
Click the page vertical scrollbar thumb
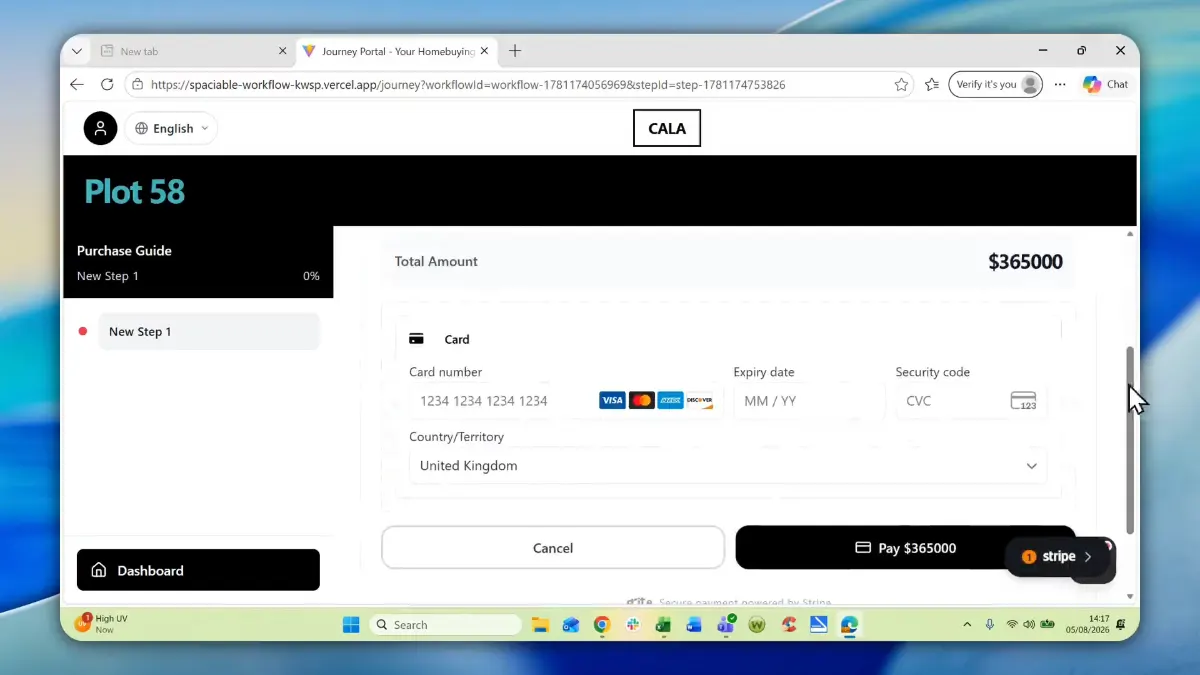1130,440
